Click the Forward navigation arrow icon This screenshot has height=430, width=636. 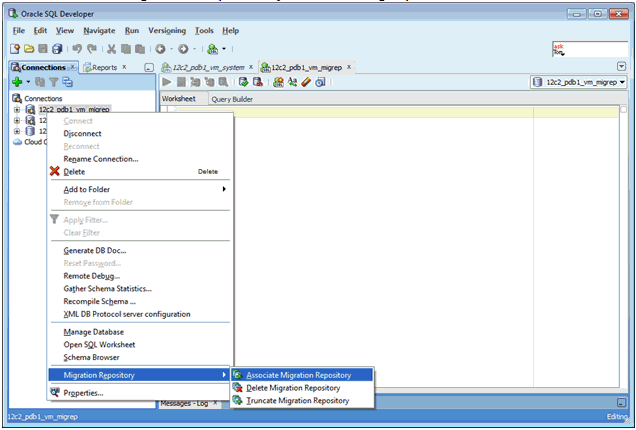click(183, 49)
